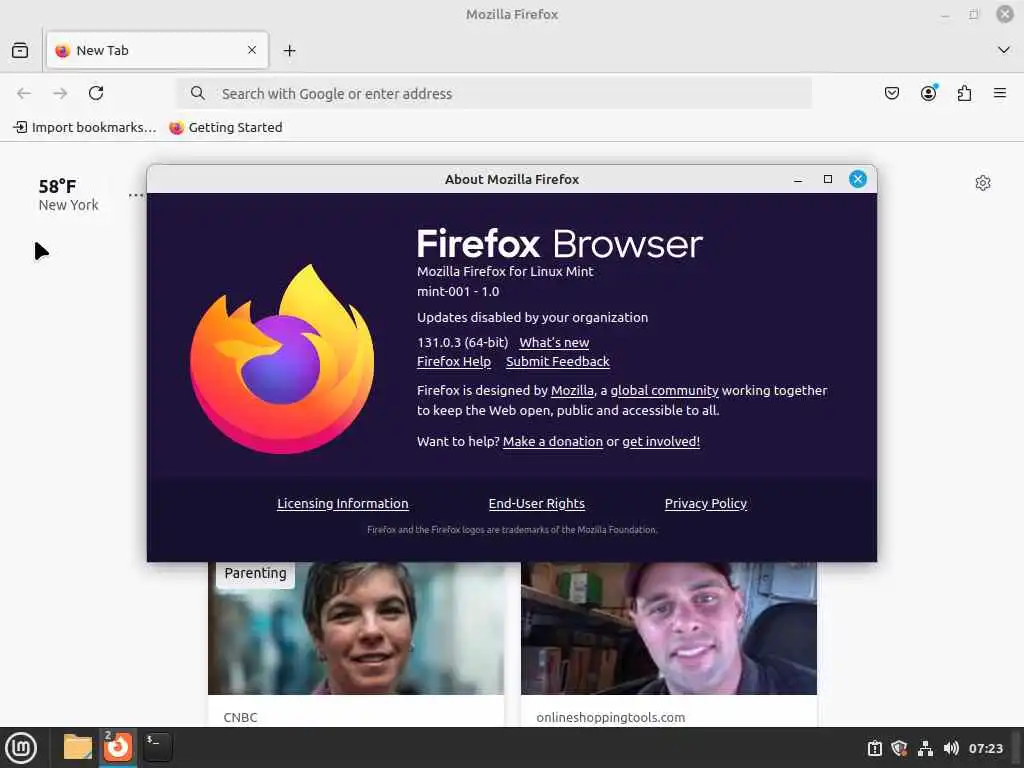Click the Firefox logo in About dialog
This screenshot has width=1024, height=768.
[282, 359]
